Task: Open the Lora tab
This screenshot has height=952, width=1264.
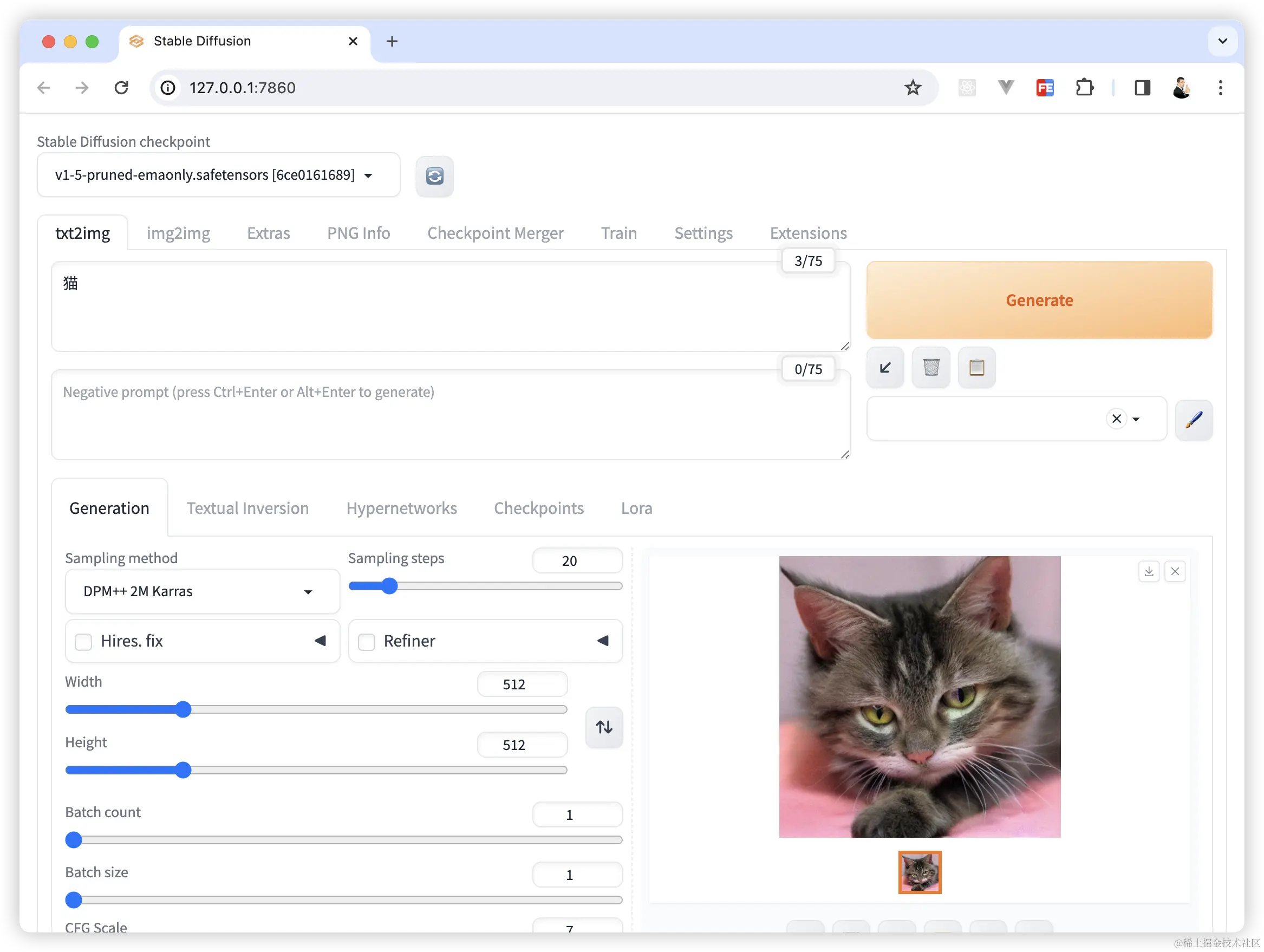Action: point(636,508)
